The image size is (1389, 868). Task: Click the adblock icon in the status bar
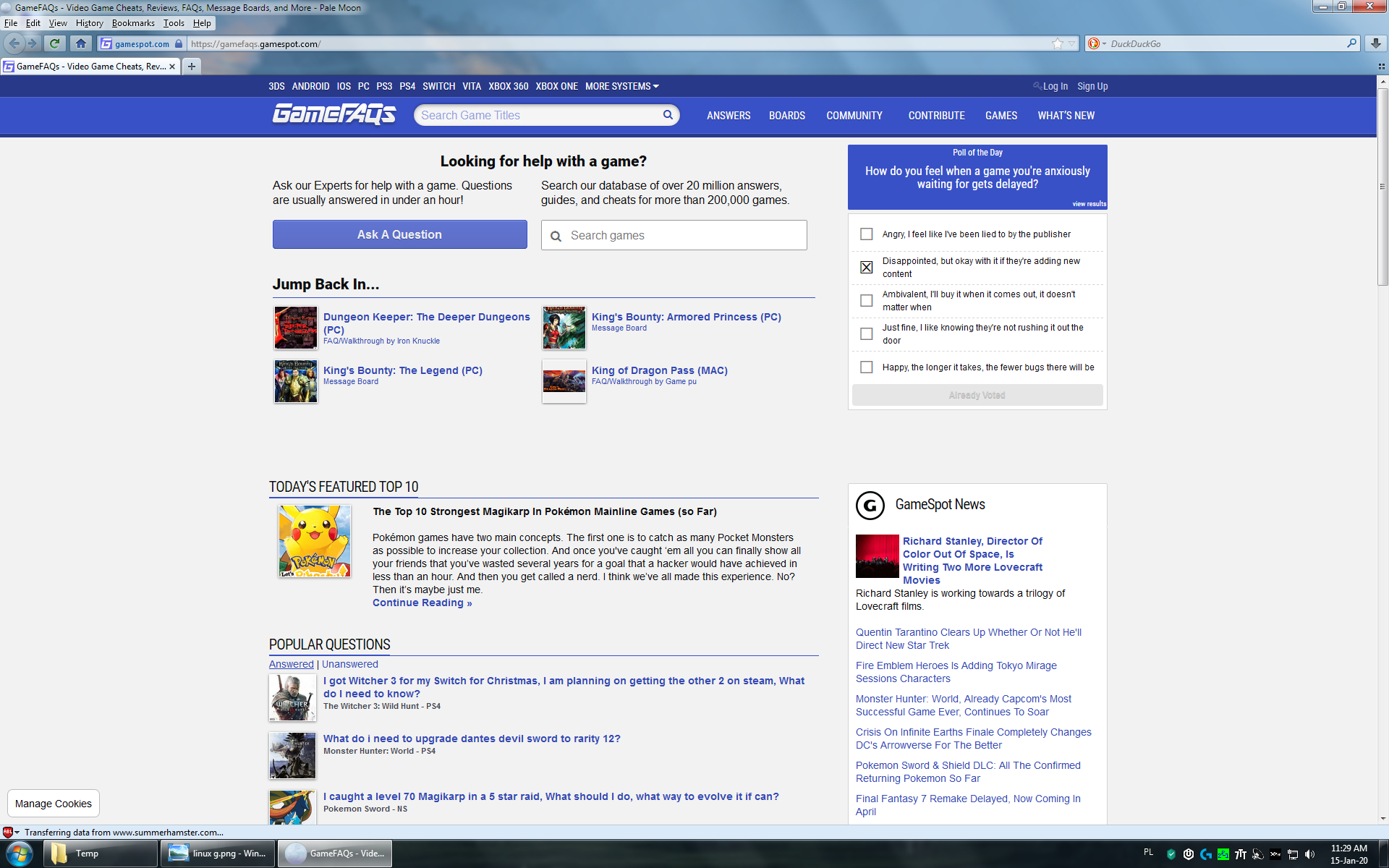tap(8, 832)
